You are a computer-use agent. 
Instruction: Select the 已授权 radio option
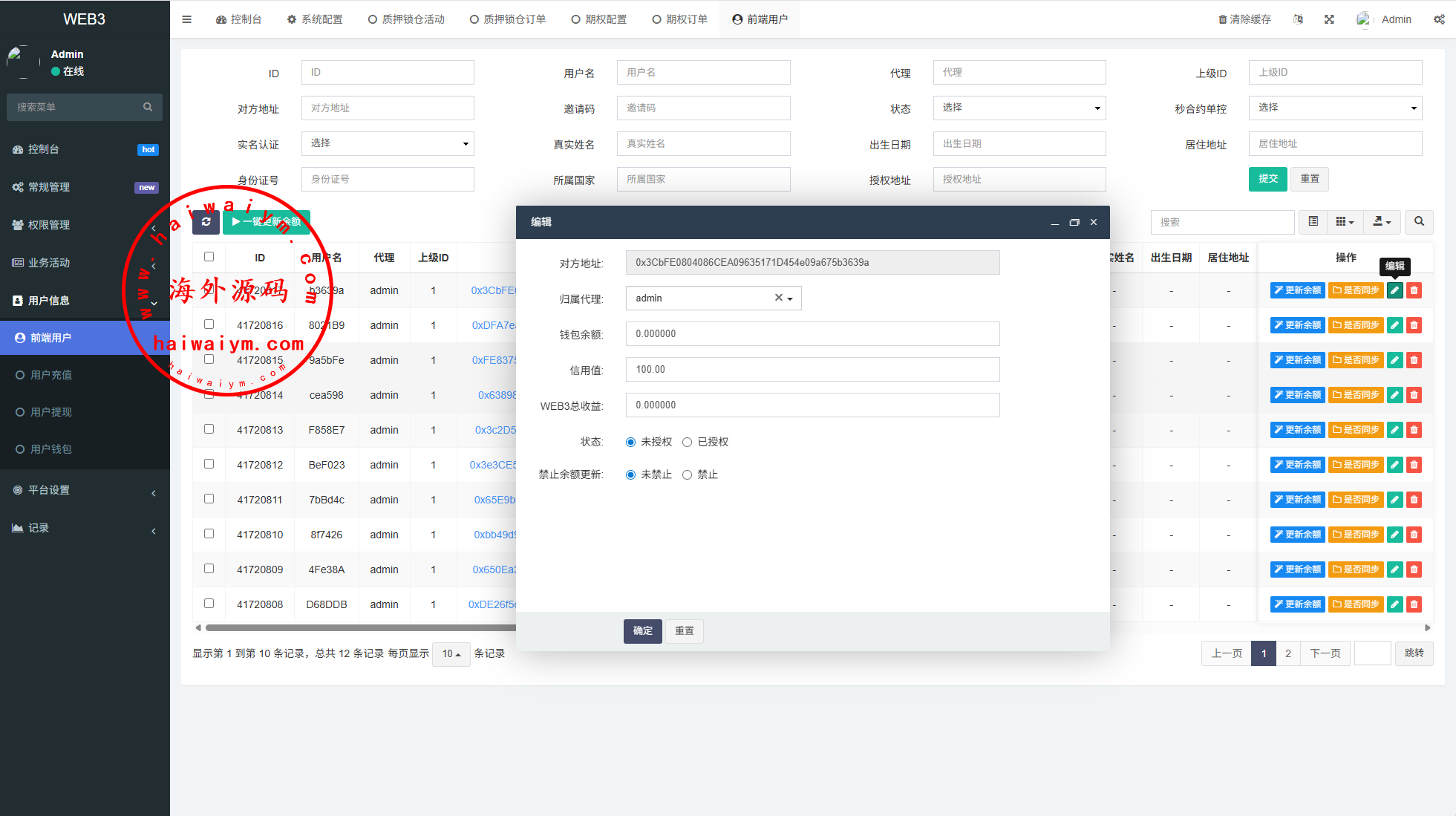(x=688, y=443)
